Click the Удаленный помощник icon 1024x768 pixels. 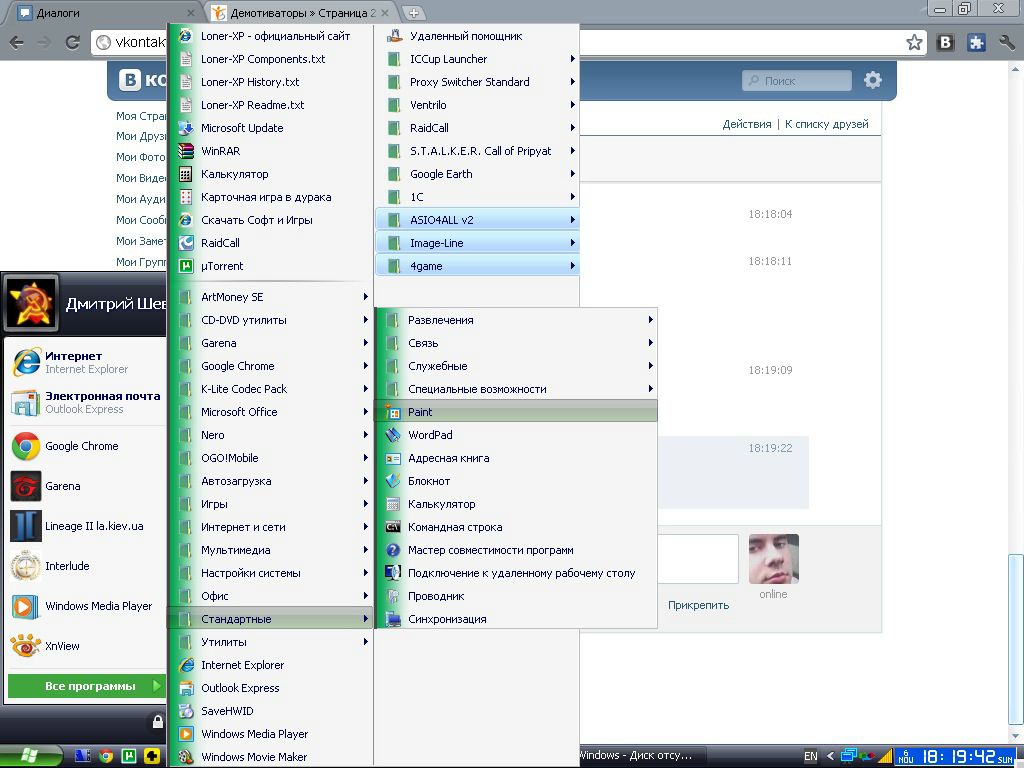click(x=394, y=36)
